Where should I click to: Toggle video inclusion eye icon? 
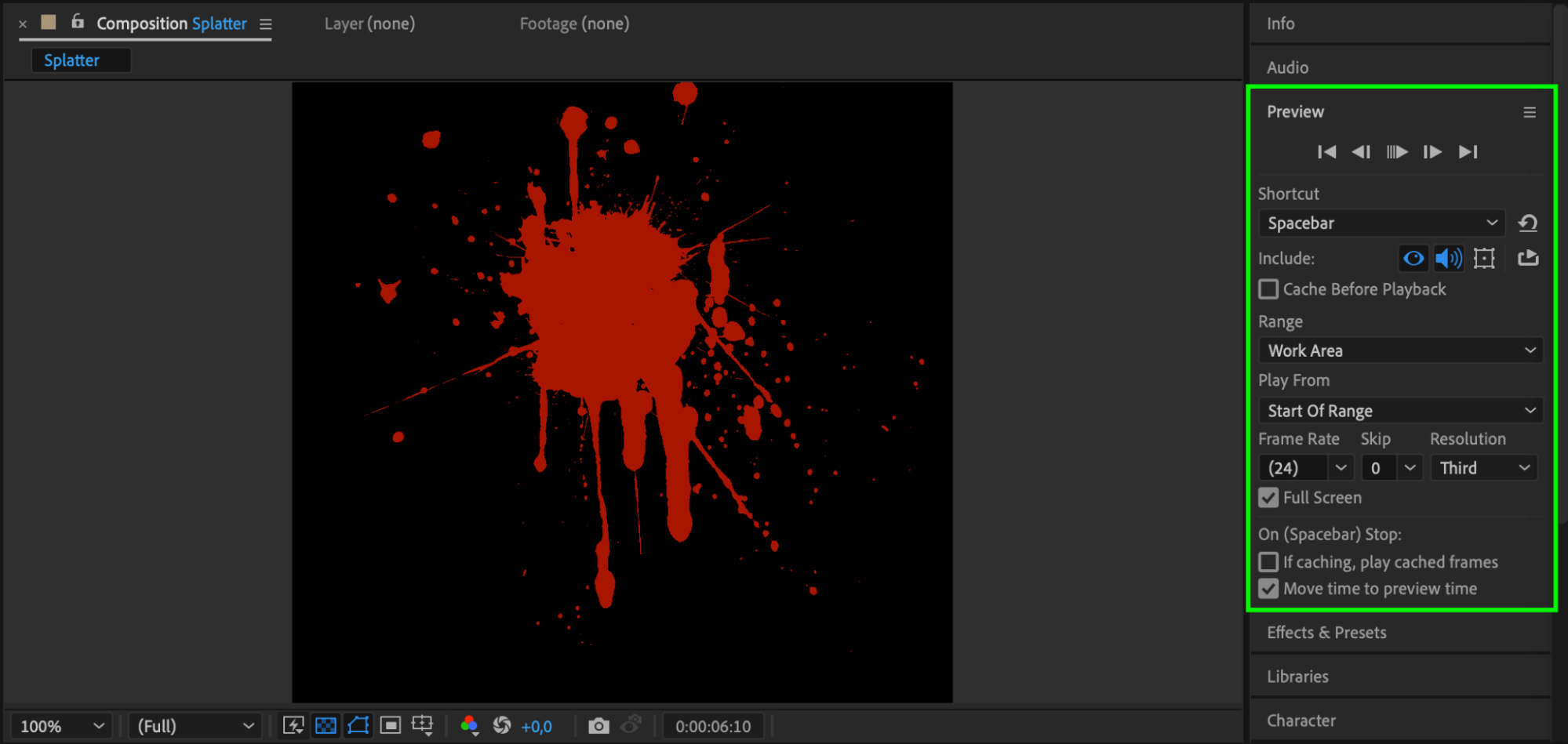(1413, 258)
